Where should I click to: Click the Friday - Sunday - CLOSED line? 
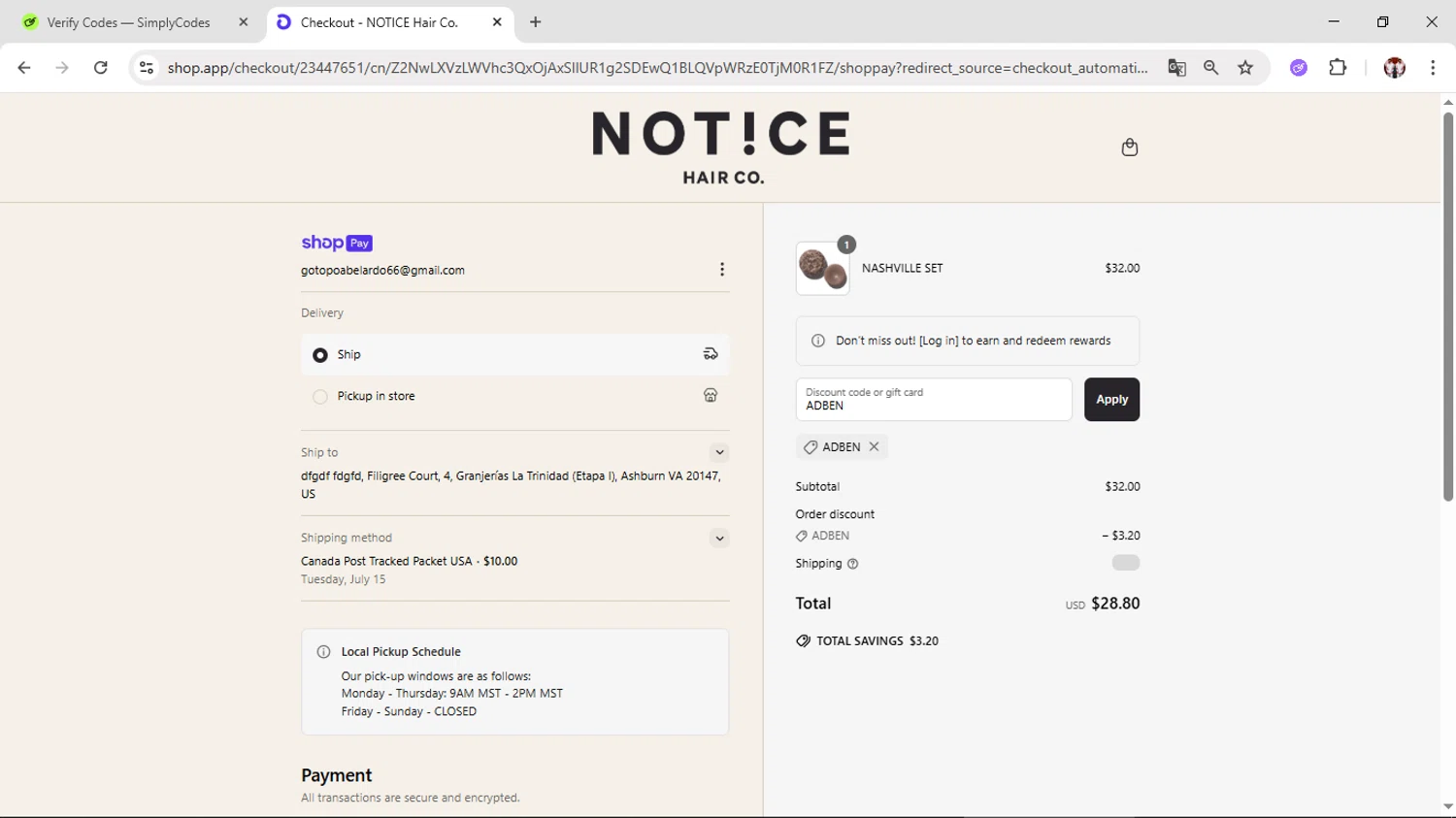pyautogui.click(x=409, y=711)
